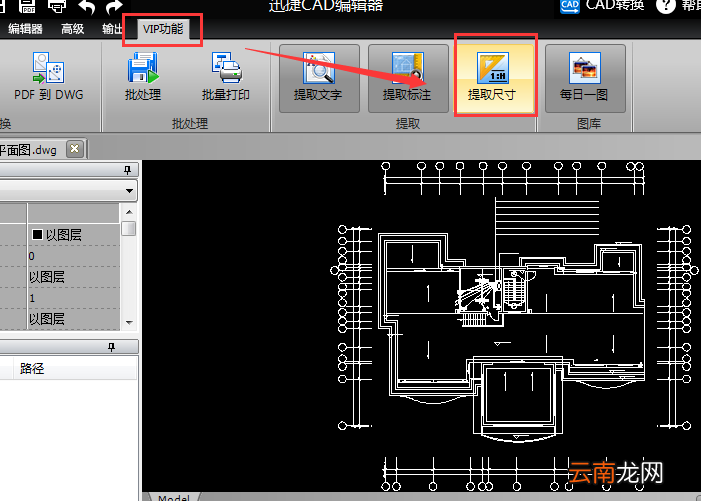Switch to the VIP功能 tab
Screen dimensions: 701x501
163,29
